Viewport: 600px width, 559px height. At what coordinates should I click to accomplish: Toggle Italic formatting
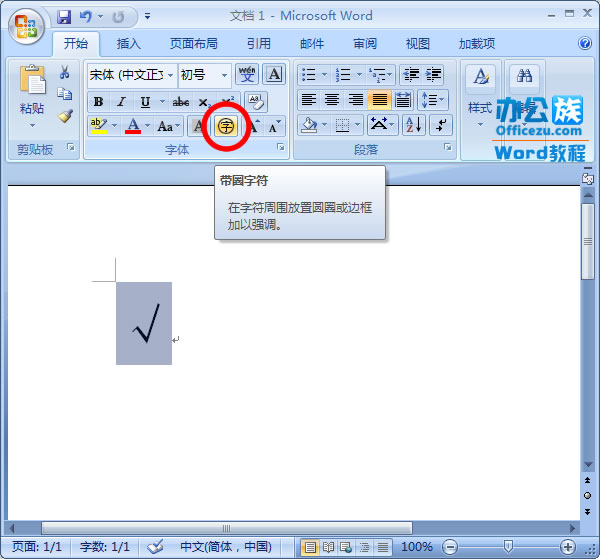click(121, 102)
